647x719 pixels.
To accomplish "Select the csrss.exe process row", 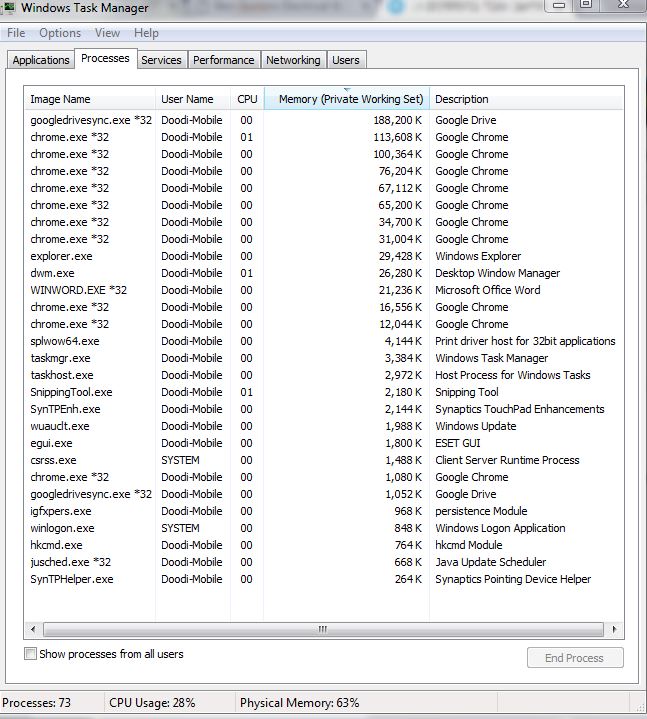I will pyautogui.click(x=323, y=460).
